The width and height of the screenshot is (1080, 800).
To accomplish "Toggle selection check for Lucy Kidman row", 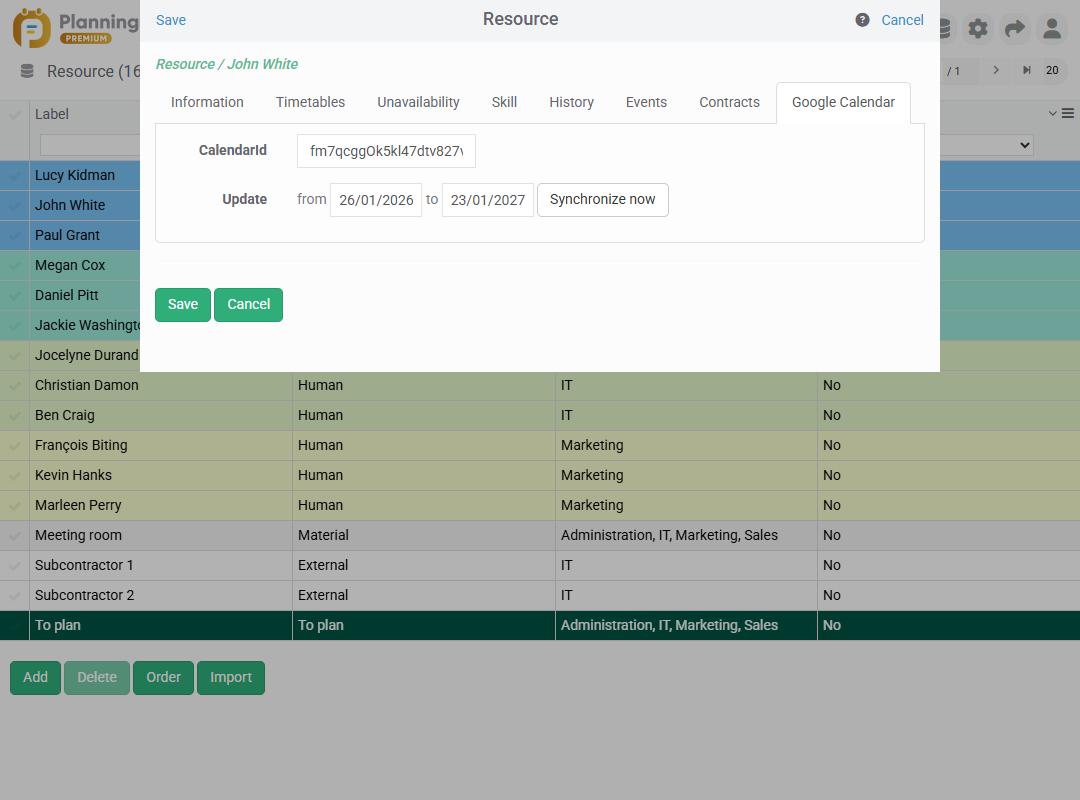I will (x=14, y=176).
